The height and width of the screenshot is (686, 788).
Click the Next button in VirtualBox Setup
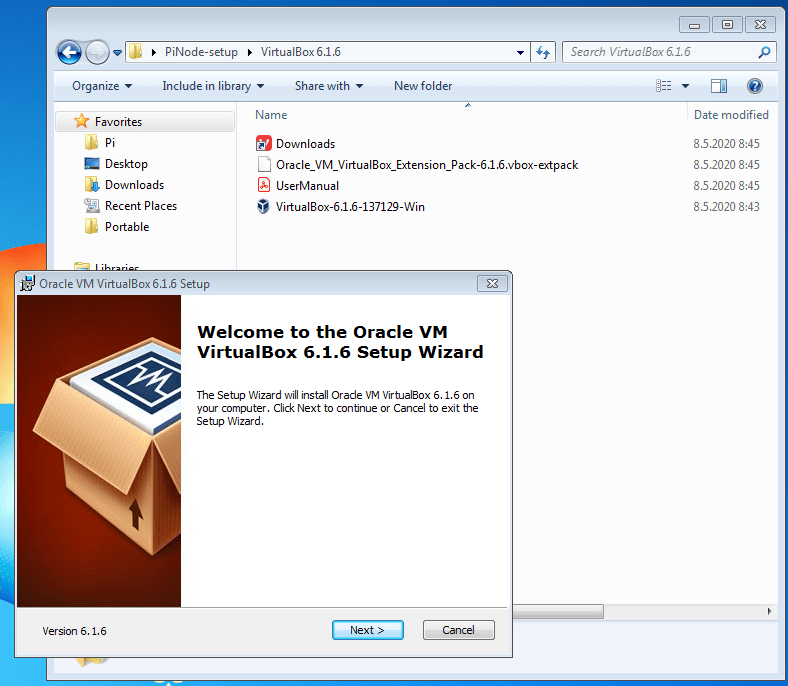367,630
